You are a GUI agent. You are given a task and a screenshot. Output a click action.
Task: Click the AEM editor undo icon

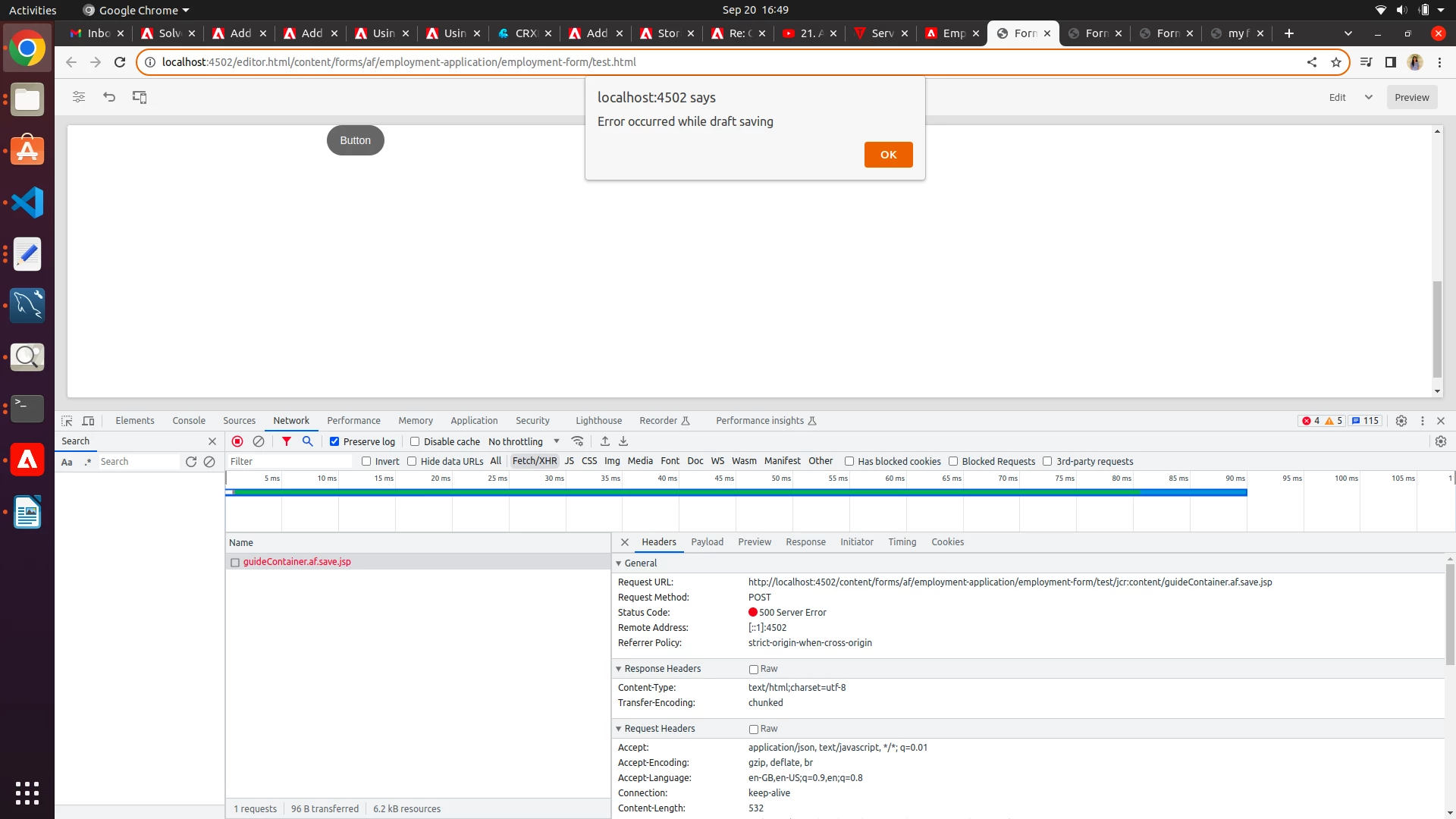pyautogui.click(x=109, y=97)
